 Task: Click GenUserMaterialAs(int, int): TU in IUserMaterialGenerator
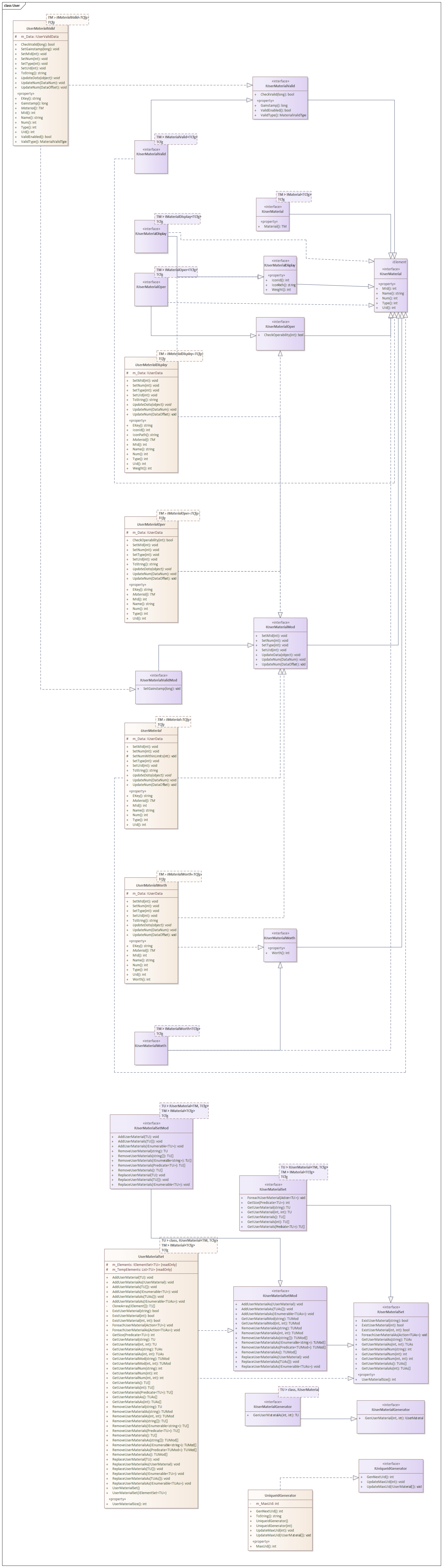[276, 1415]
